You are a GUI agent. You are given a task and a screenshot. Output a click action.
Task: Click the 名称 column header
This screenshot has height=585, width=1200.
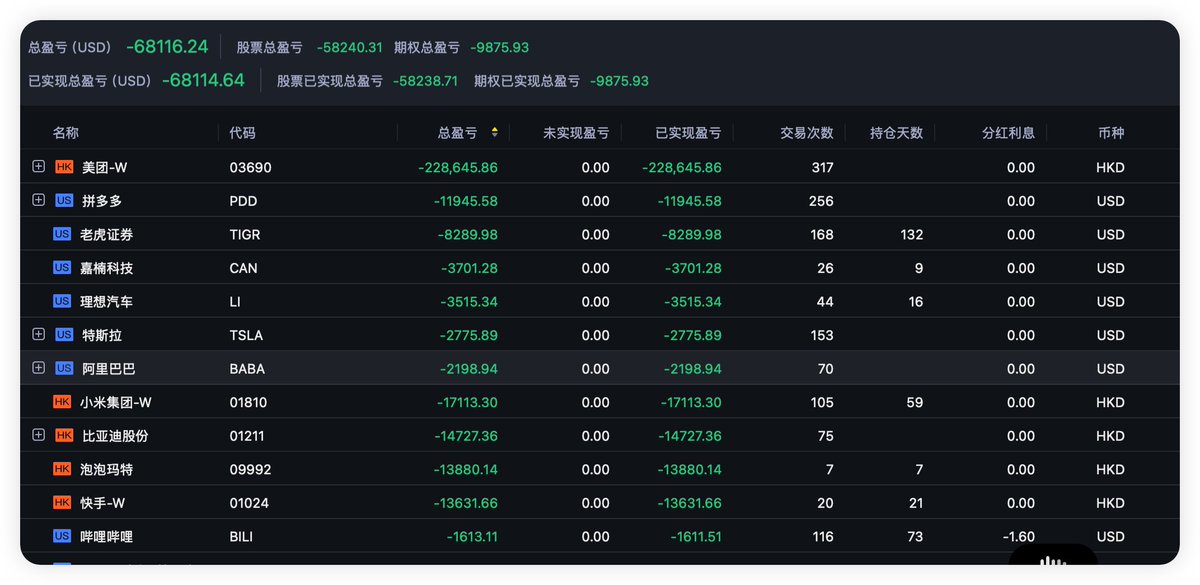pyautogui.click(x=66, y=133)
